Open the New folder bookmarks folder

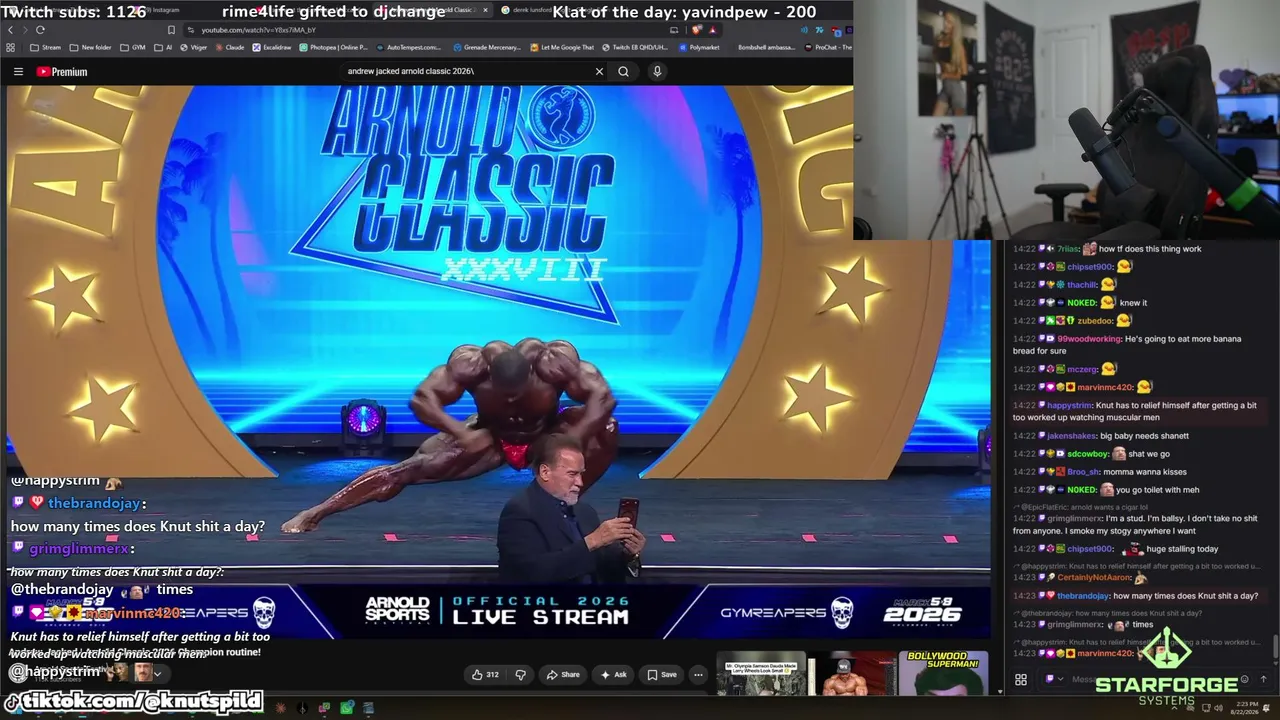(x=91, y=47)
